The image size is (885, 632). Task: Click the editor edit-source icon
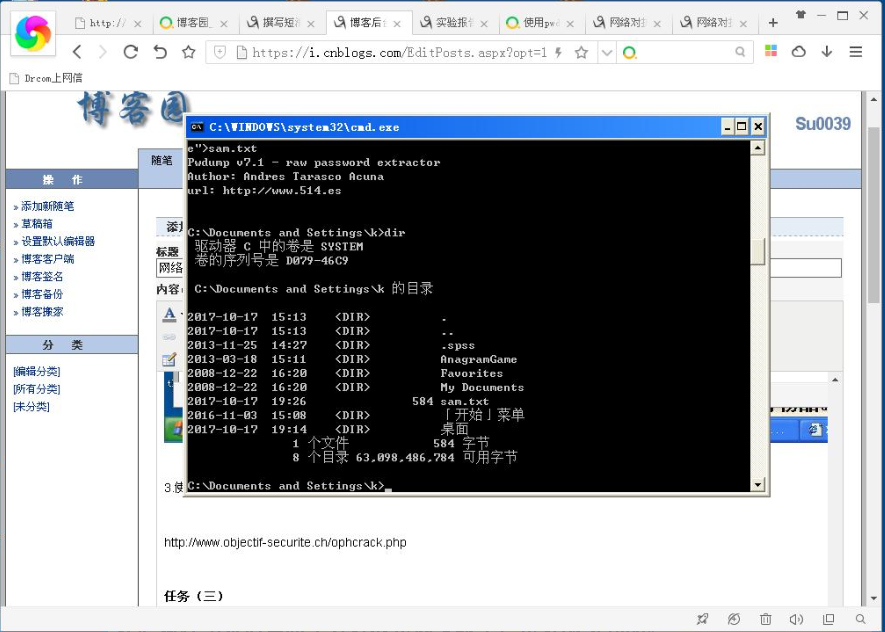[x=169, y=359]
